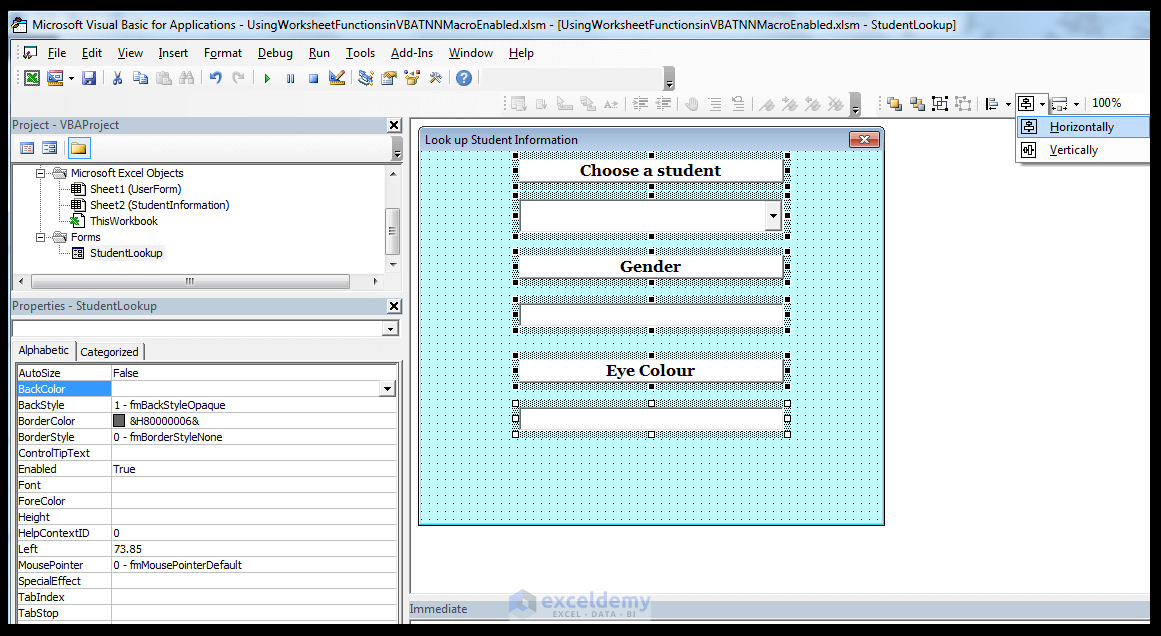The width and height of the screenshot is (1161, 636).
Task: Open Find with the binoculars icon
Action: (187, 78)
